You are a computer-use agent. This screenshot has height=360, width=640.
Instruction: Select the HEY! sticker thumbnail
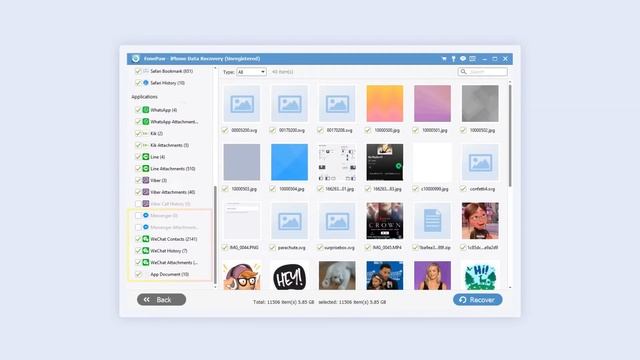click(x=289, y=276)
